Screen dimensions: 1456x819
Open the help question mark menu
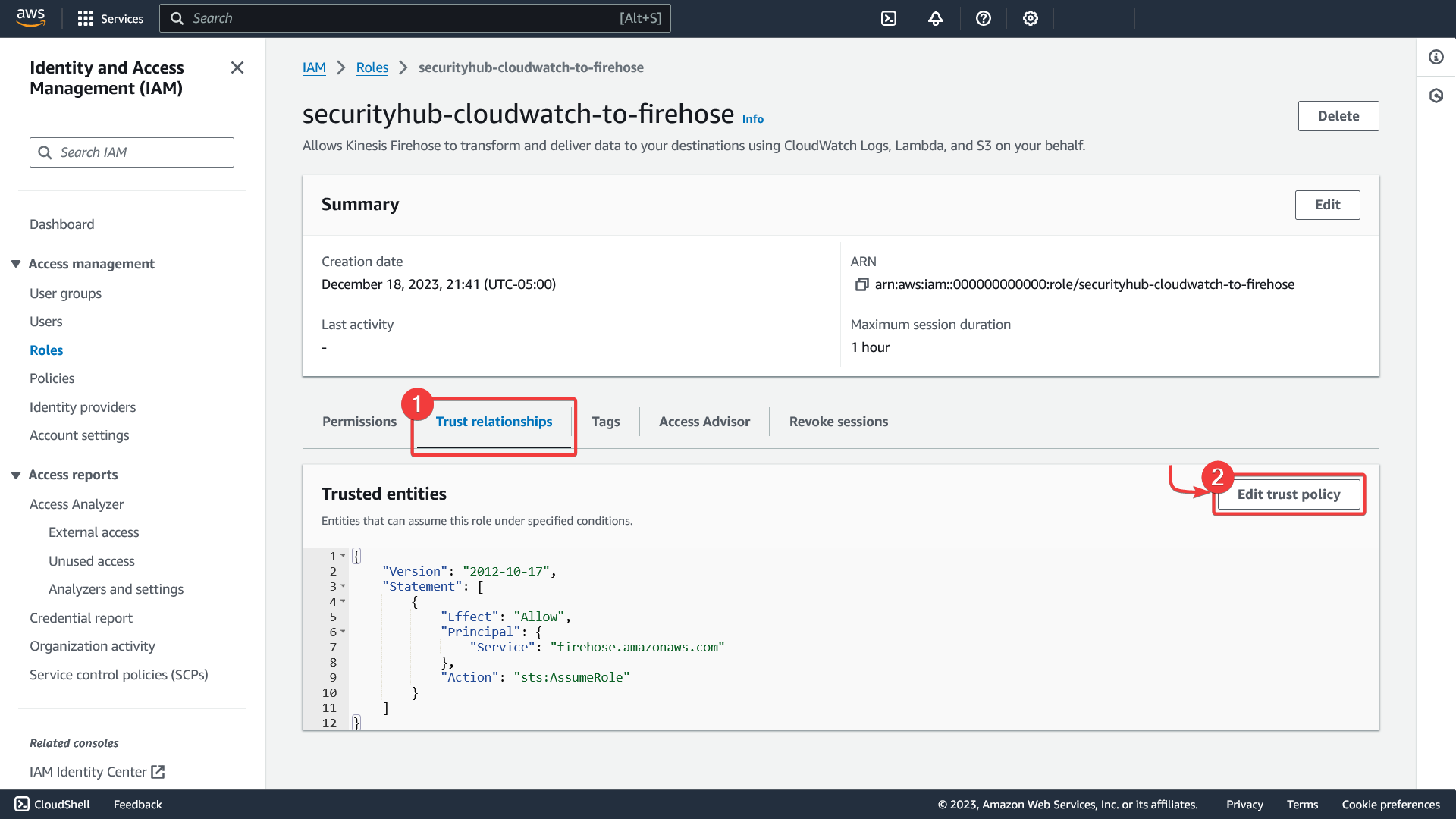(x=984, y=18)
